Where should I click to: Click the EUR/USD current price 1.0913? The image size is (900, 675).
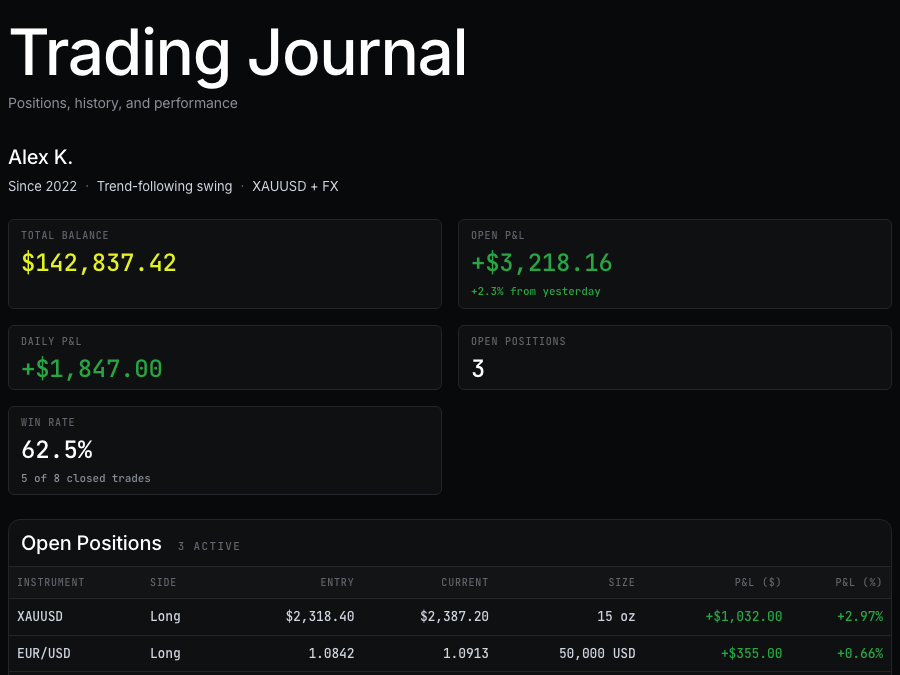(x=465, y=654)
